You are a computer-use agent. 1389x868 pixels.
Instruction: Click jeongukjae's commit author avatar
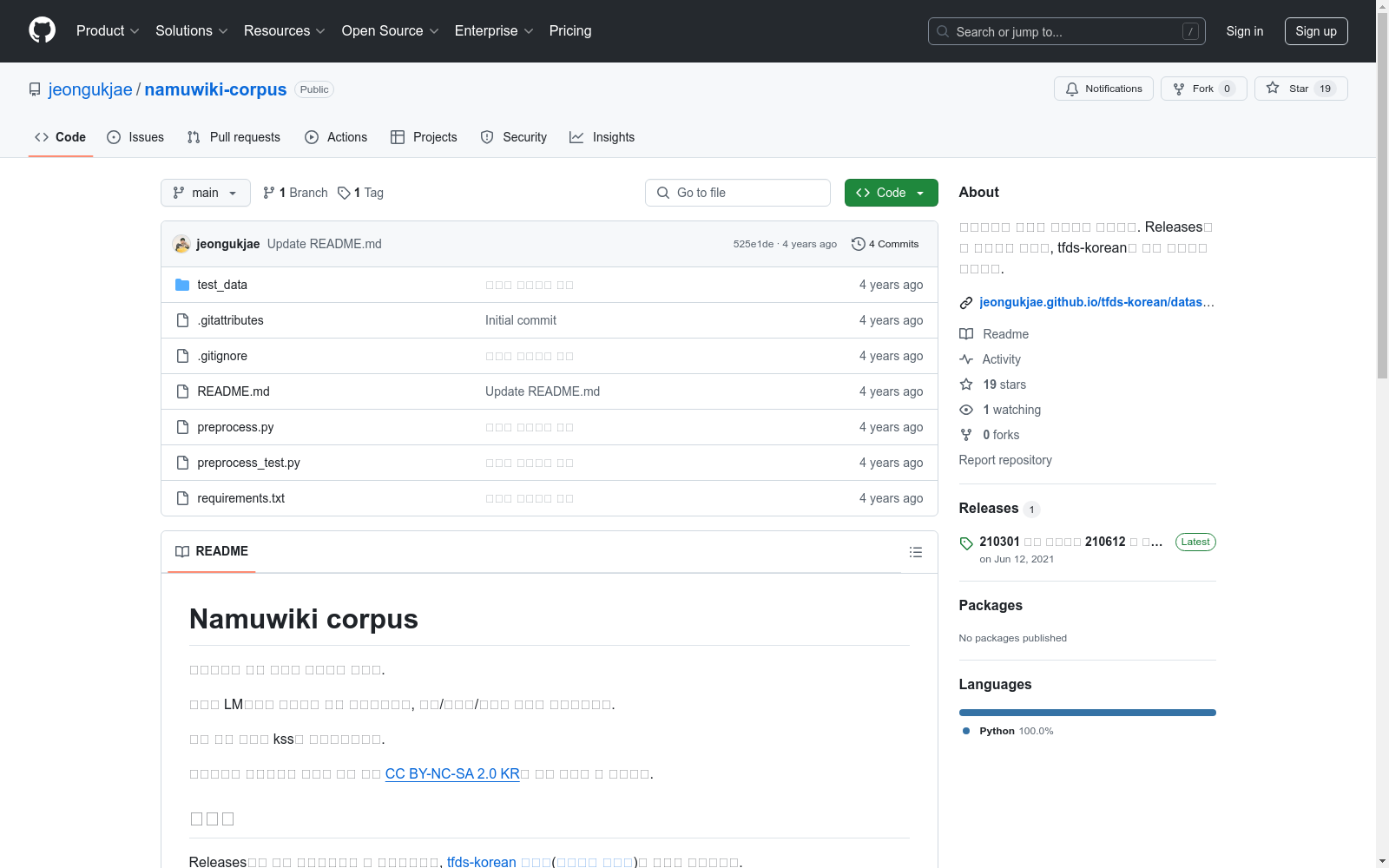click(x=181, y=244)
